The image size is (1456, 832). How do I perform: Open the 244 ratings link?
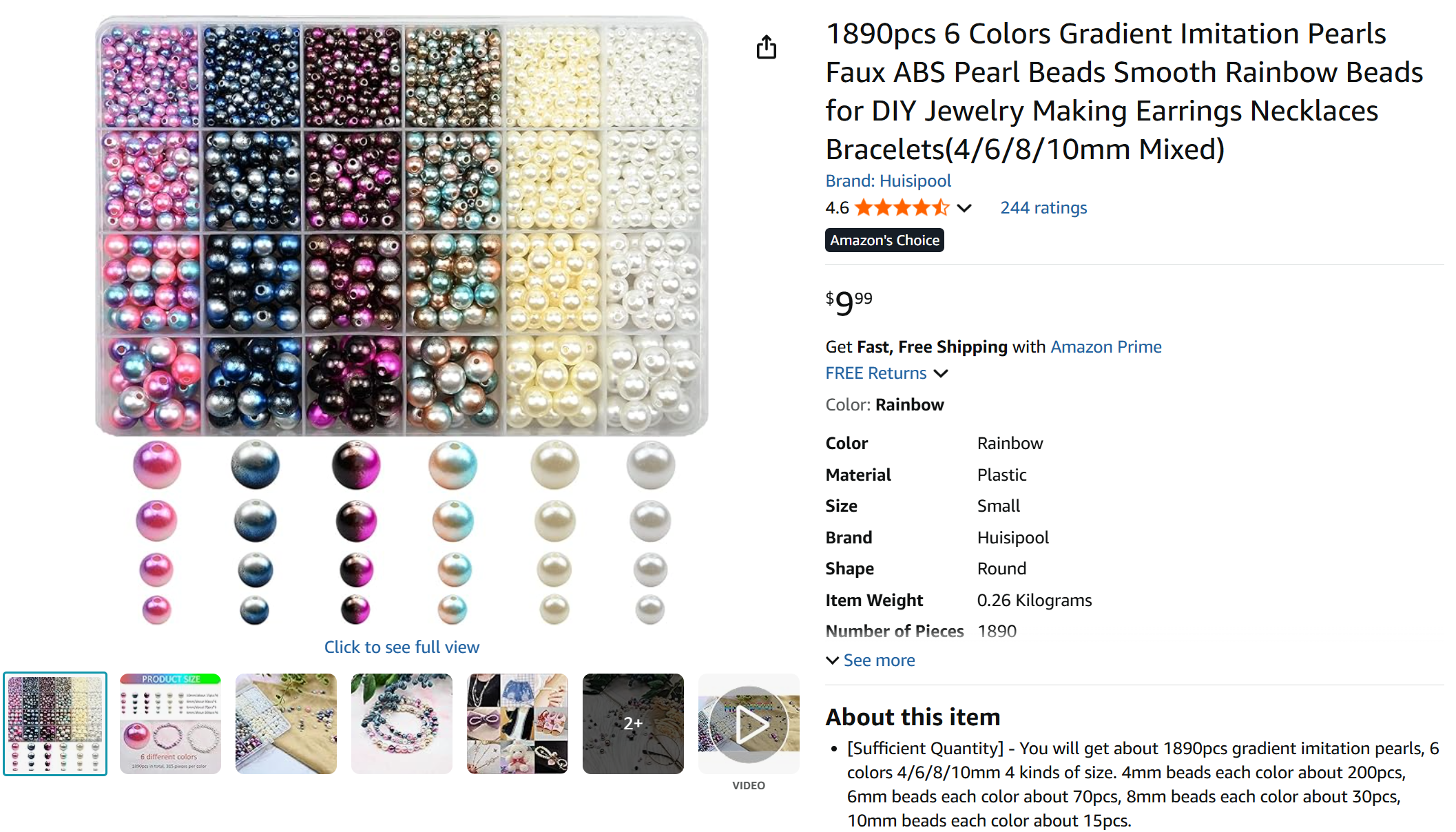pyautogui.click(x=1043, y=207)
